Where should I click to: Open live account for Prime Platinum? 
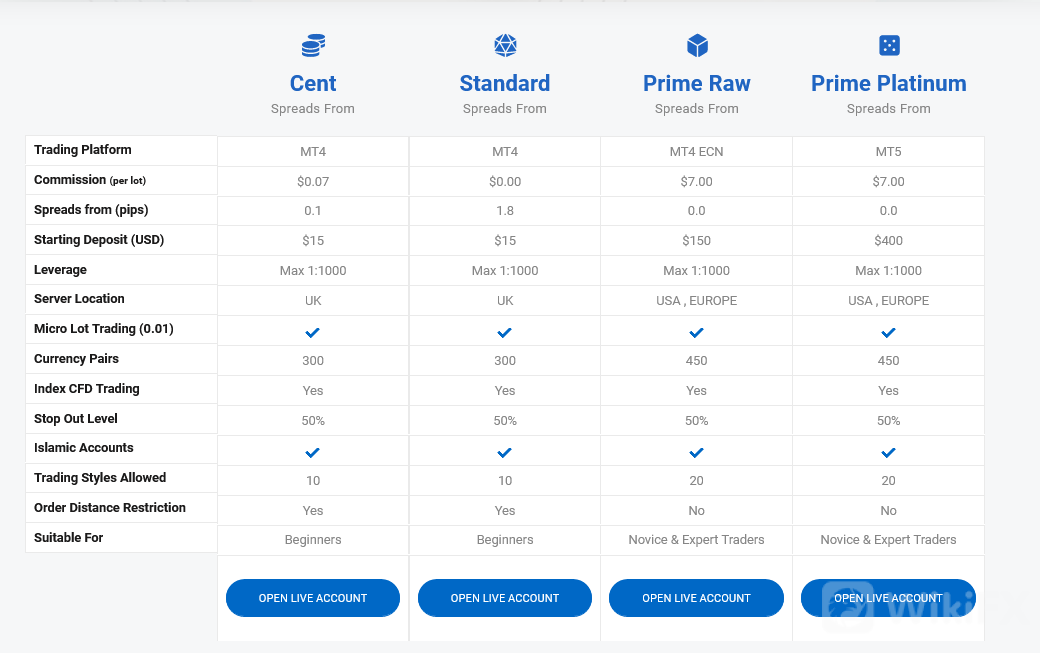[889, 598]
